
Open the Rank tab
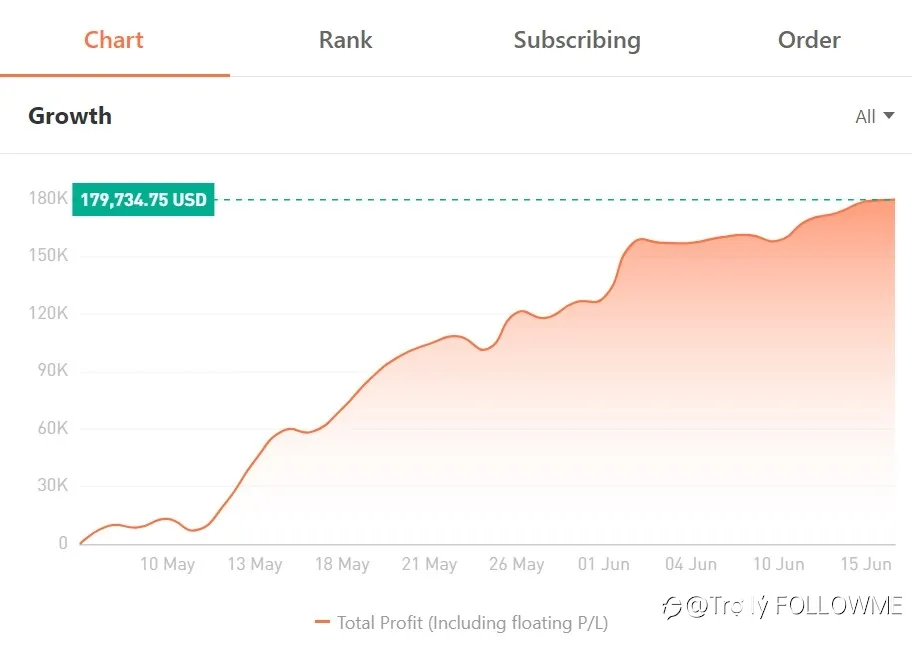point(345,40)
